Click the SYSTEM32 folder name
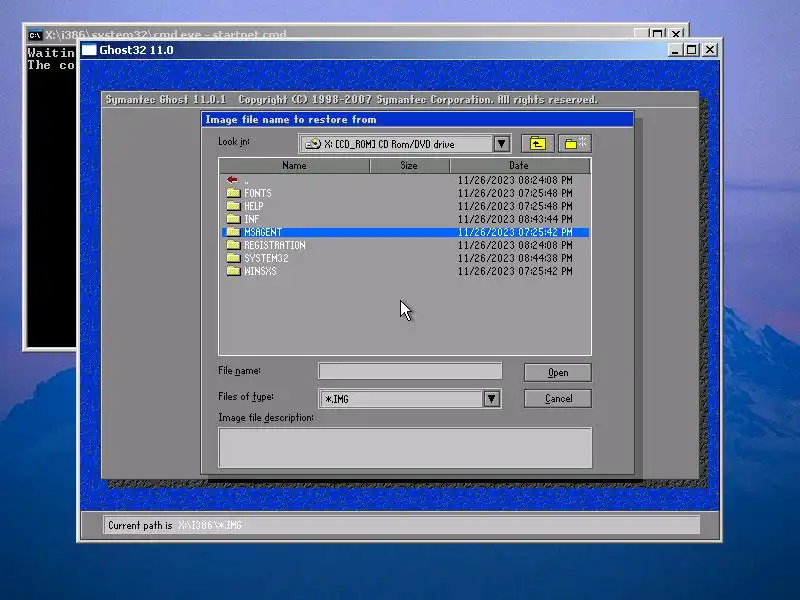Screen dimensions: 800x600 (266, 258)
